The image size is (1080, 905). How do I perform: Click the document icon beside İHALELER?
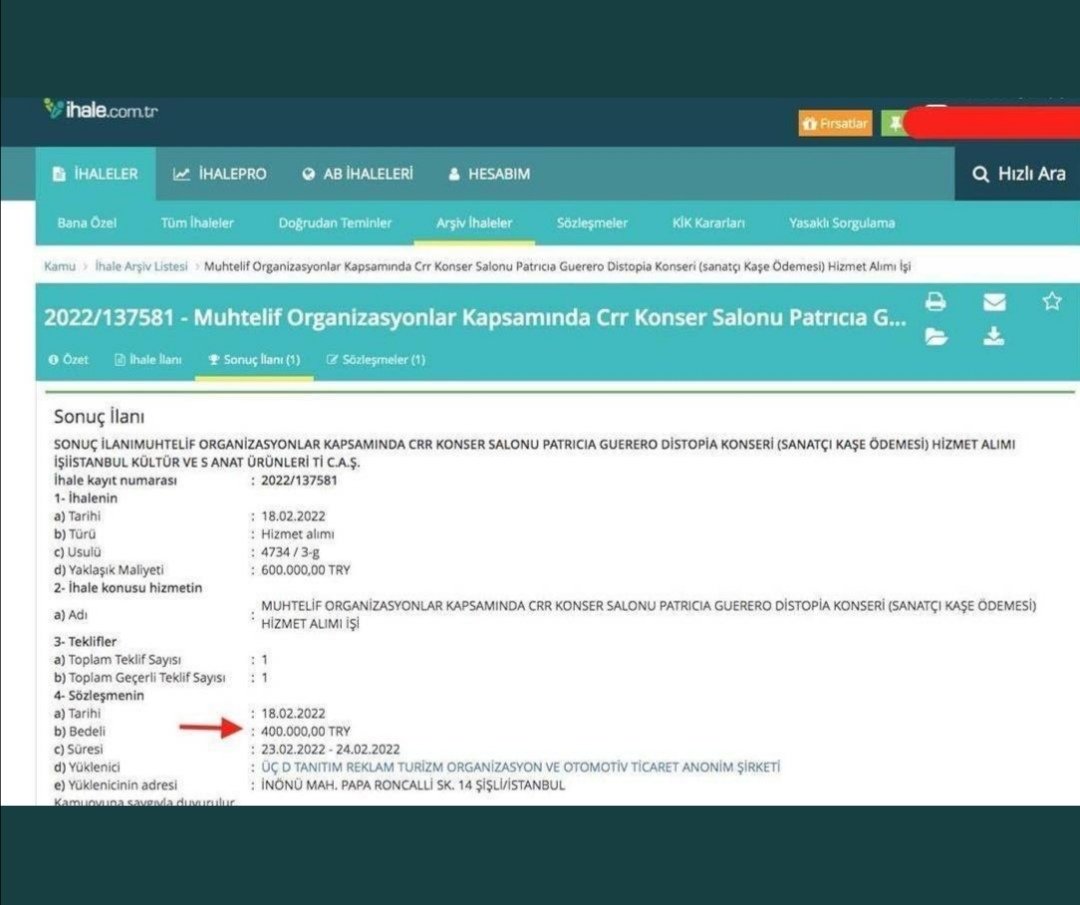(x=59, y=174)
